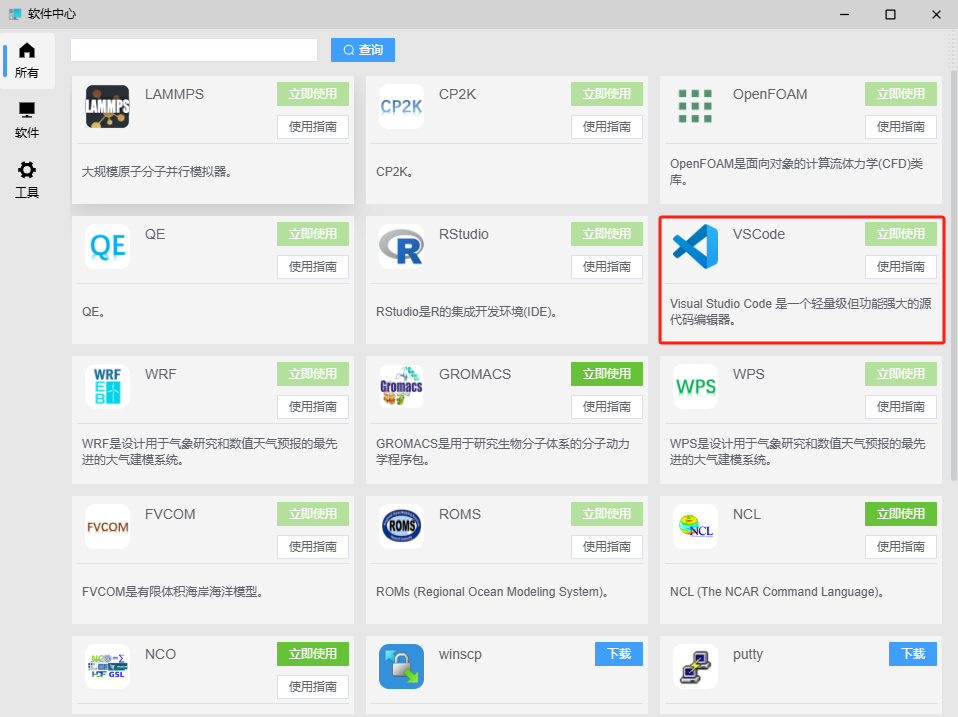The image size is (958, 717).
Task: Open the VSCode 使用指南
Action: point(901,267)
